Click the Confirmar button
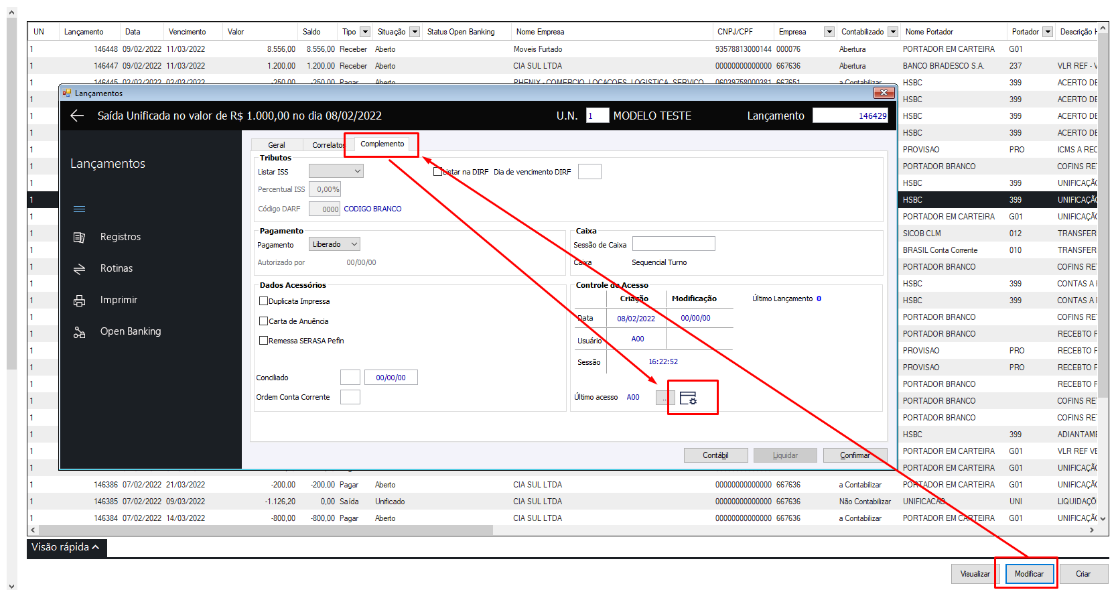 (x=854, y=455)
